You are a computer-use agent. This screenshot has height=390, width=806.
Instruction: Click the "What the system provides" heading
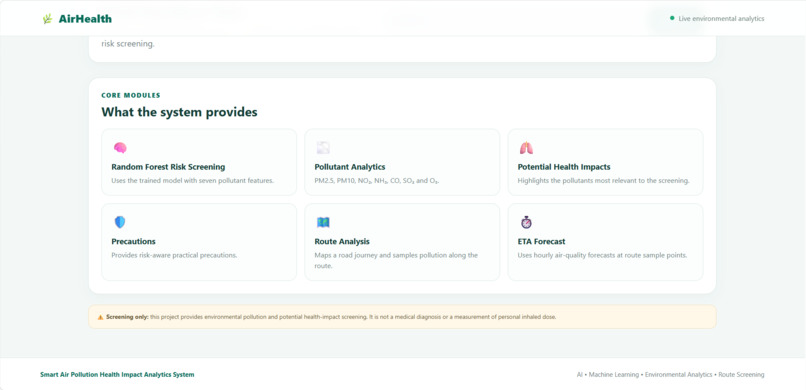point(179,112)
